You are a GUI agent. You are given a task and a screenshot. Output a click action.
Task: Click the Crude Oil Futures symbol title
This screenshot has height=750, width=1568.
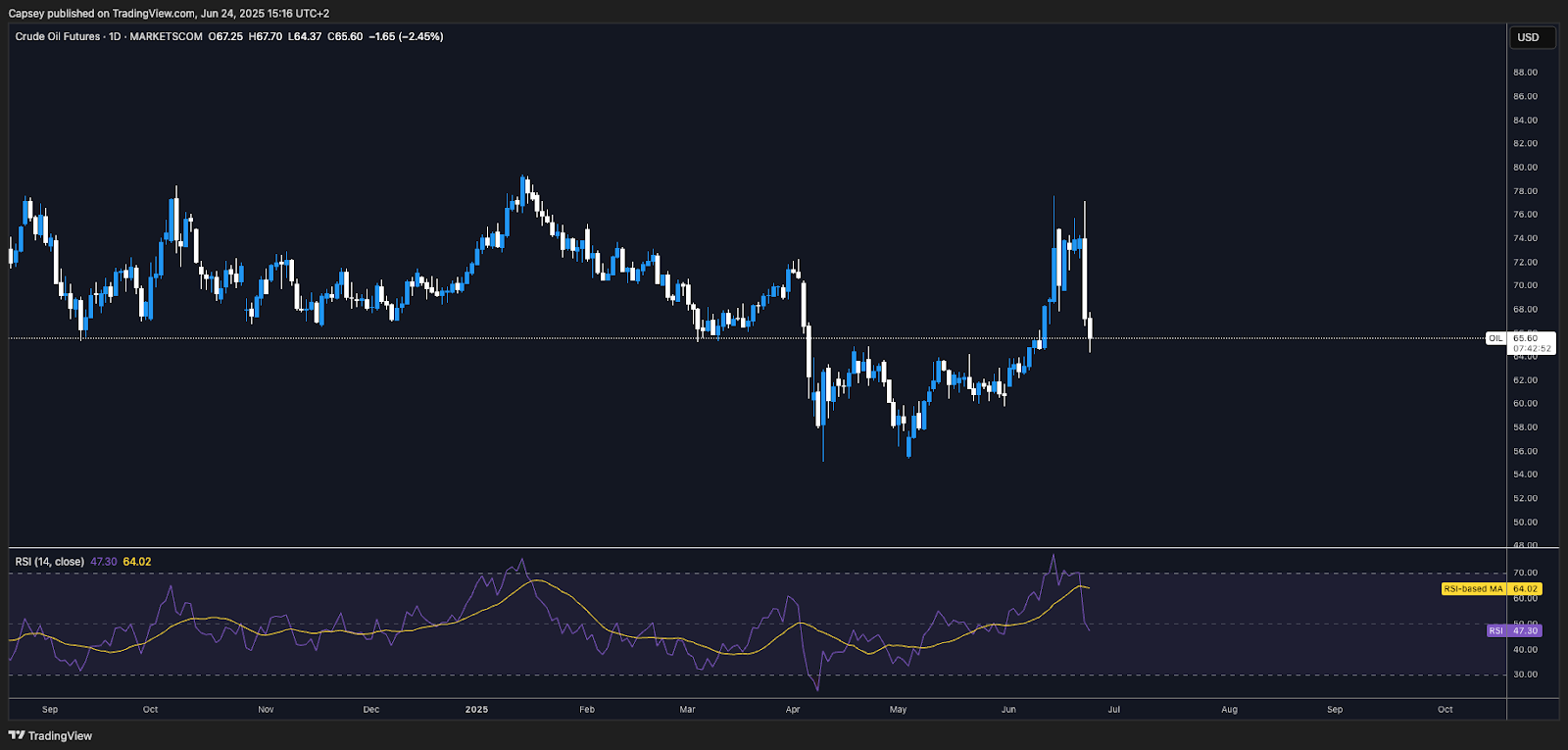[x=58, y=36]
